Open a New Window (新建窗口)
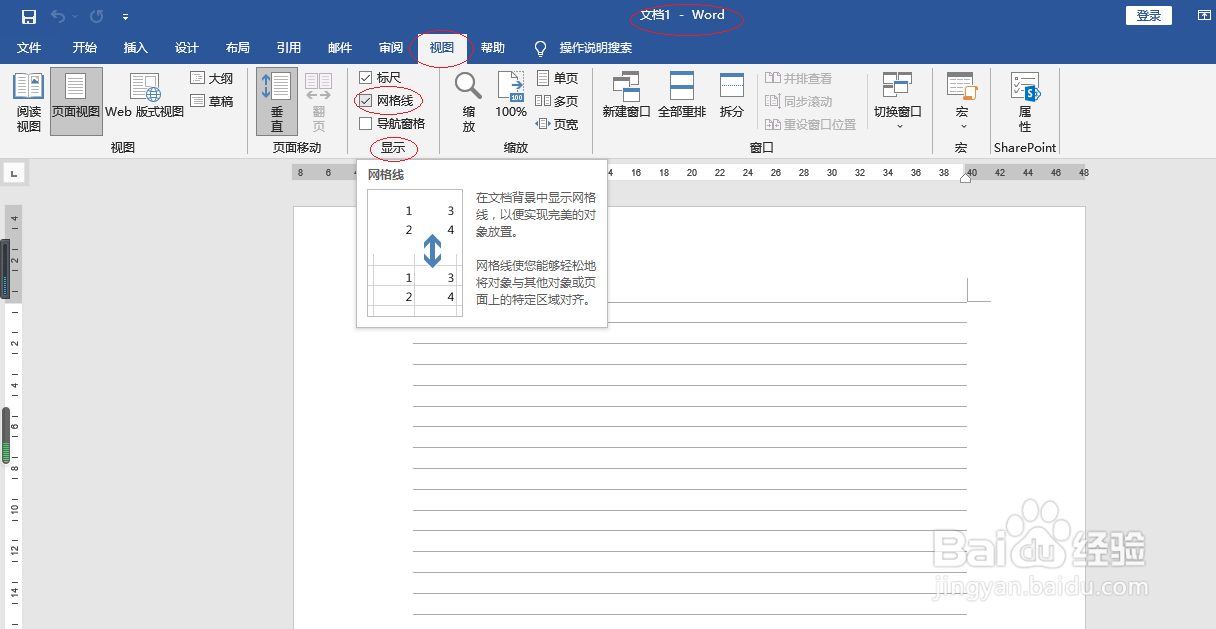The width and height of the screenshot is (1216, 629). tap(627, 96)
